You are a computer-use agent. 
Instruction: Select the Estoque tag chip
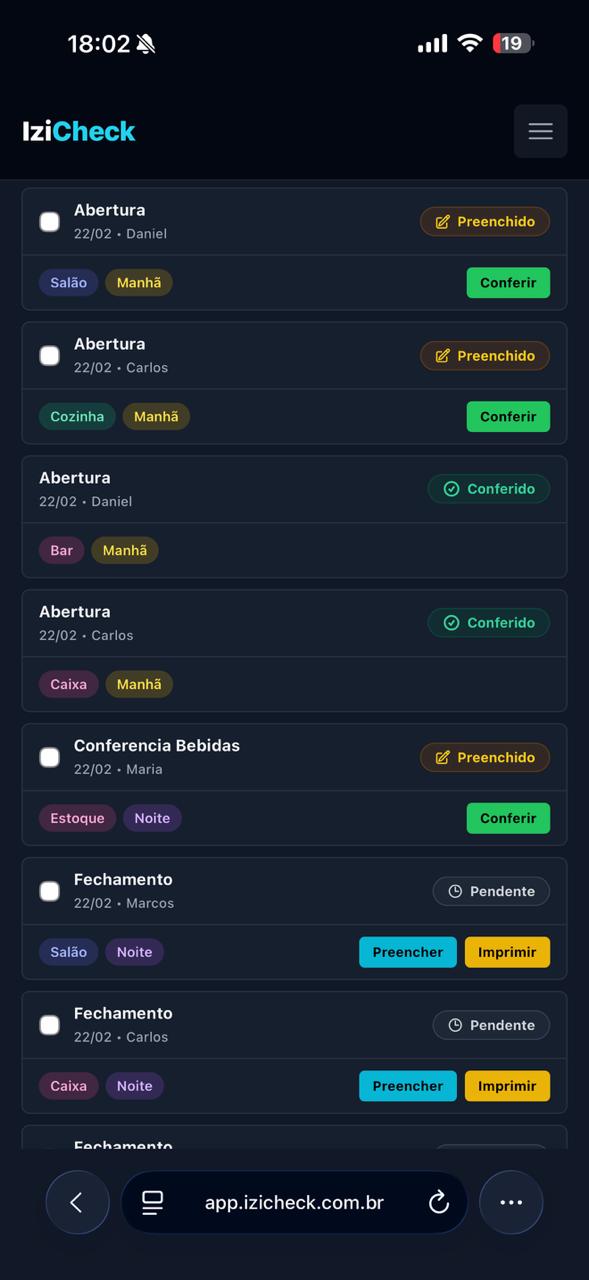click(x=77, y=818)
